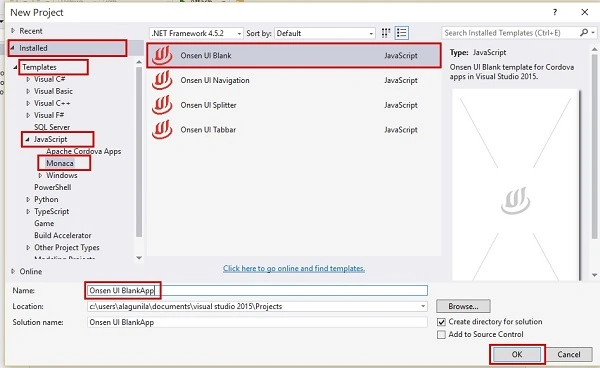Image resolution: width=600 pixels, height=368 pixels.
Task: Collapse the Templates tree node
Action: 15,67
